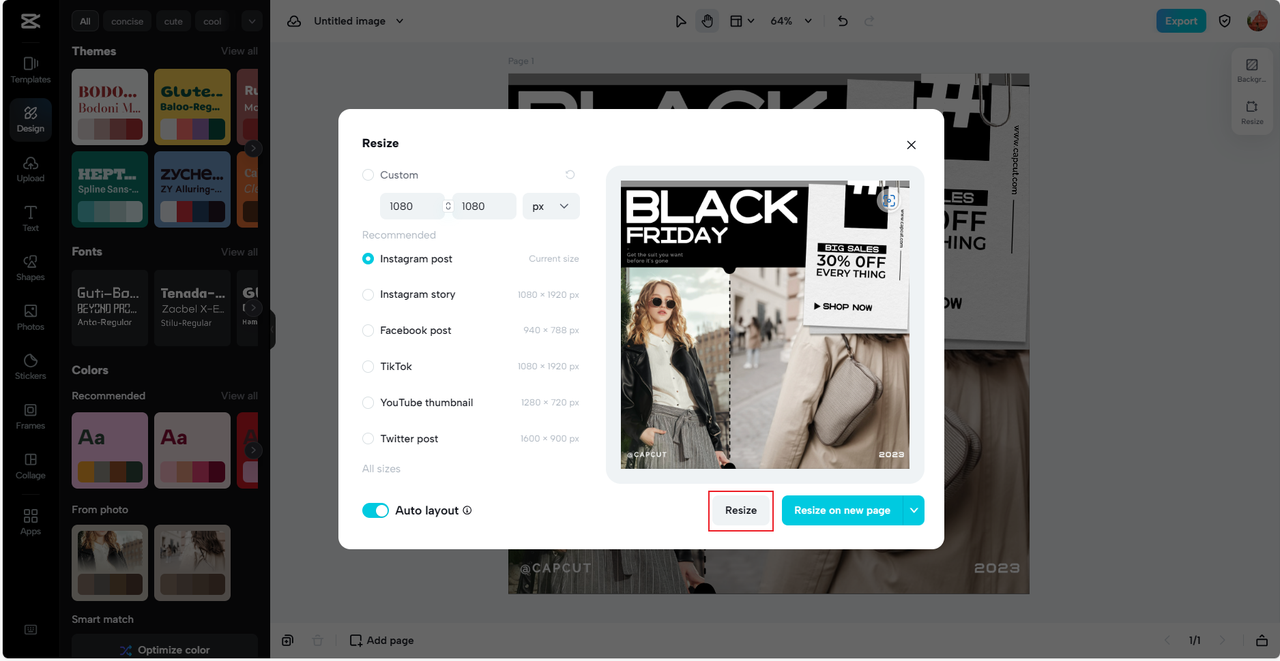Show next fonts with arrow
Viewport: 1280px width, 661px height.
point(254,308)
